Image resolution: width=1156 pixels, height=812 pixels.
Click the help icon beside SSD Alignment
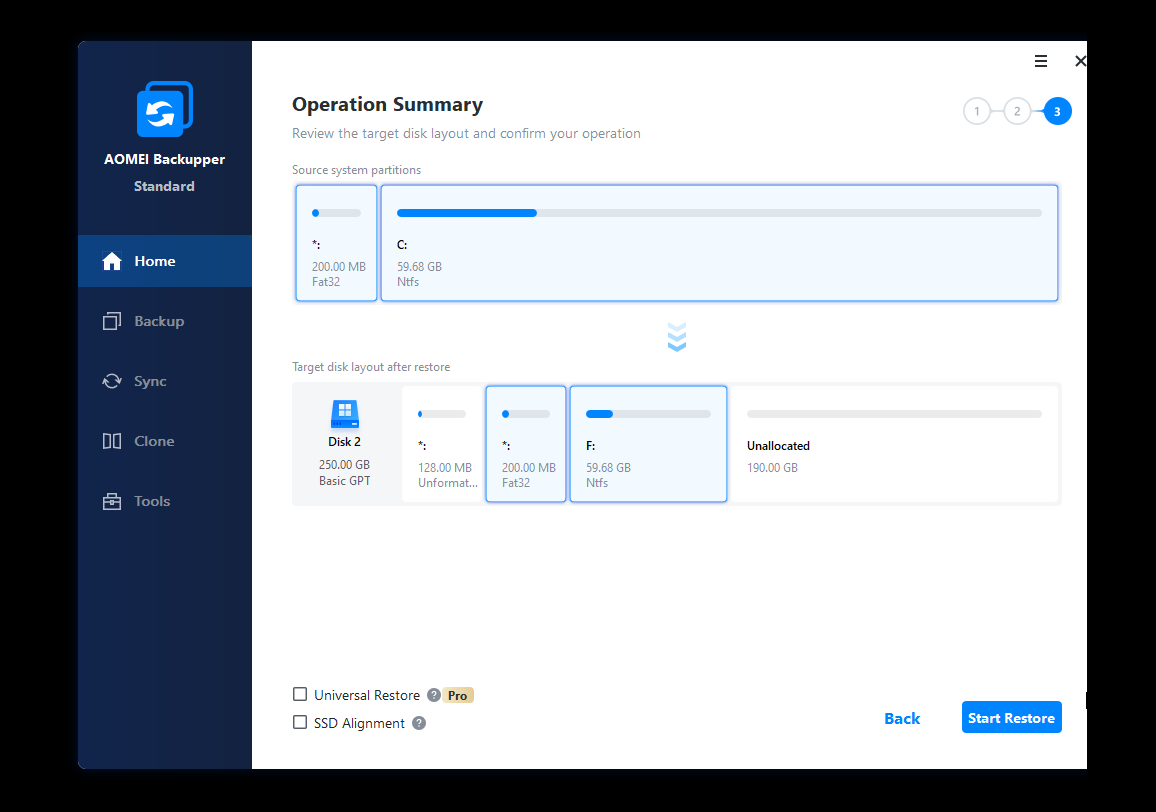pos(419,723)
